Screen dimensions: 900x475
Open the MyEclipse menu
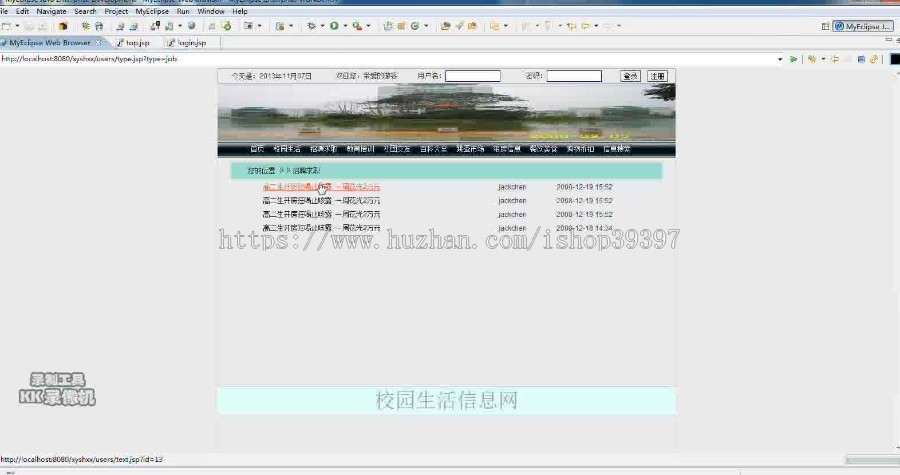click(152, 11)
